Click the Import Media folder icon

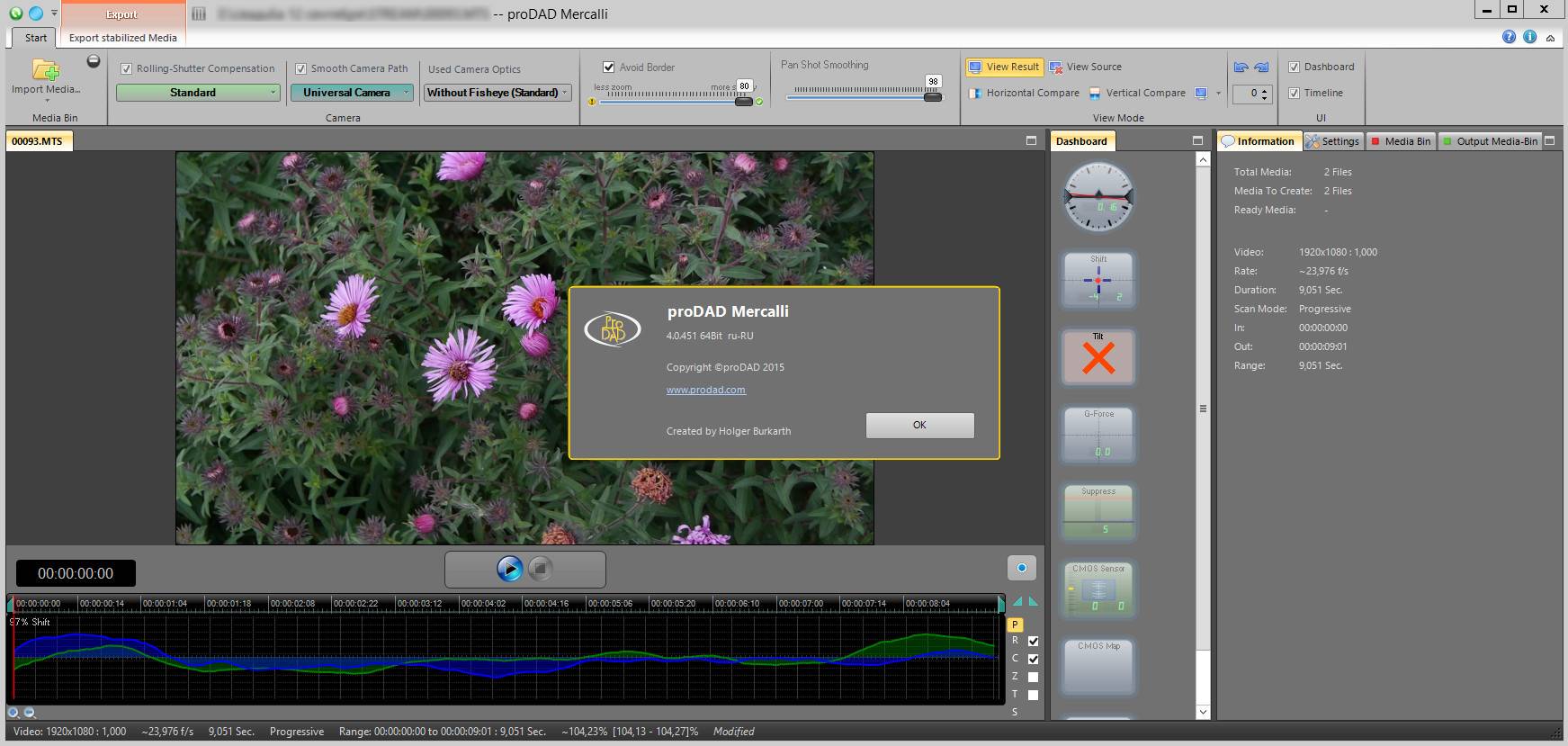46,68
